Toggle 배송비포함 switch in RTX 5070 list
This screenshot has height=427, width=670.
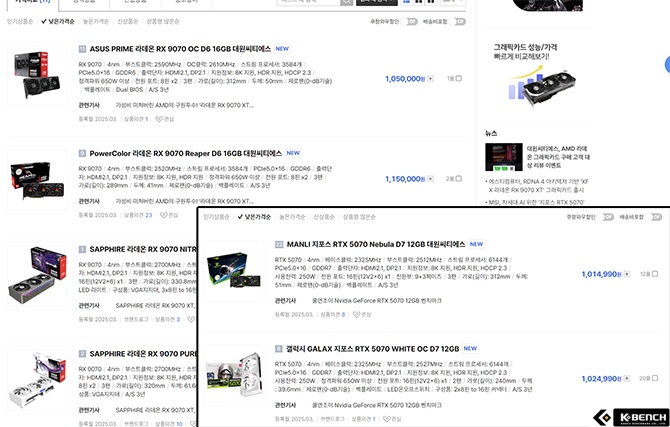(654, 217)
